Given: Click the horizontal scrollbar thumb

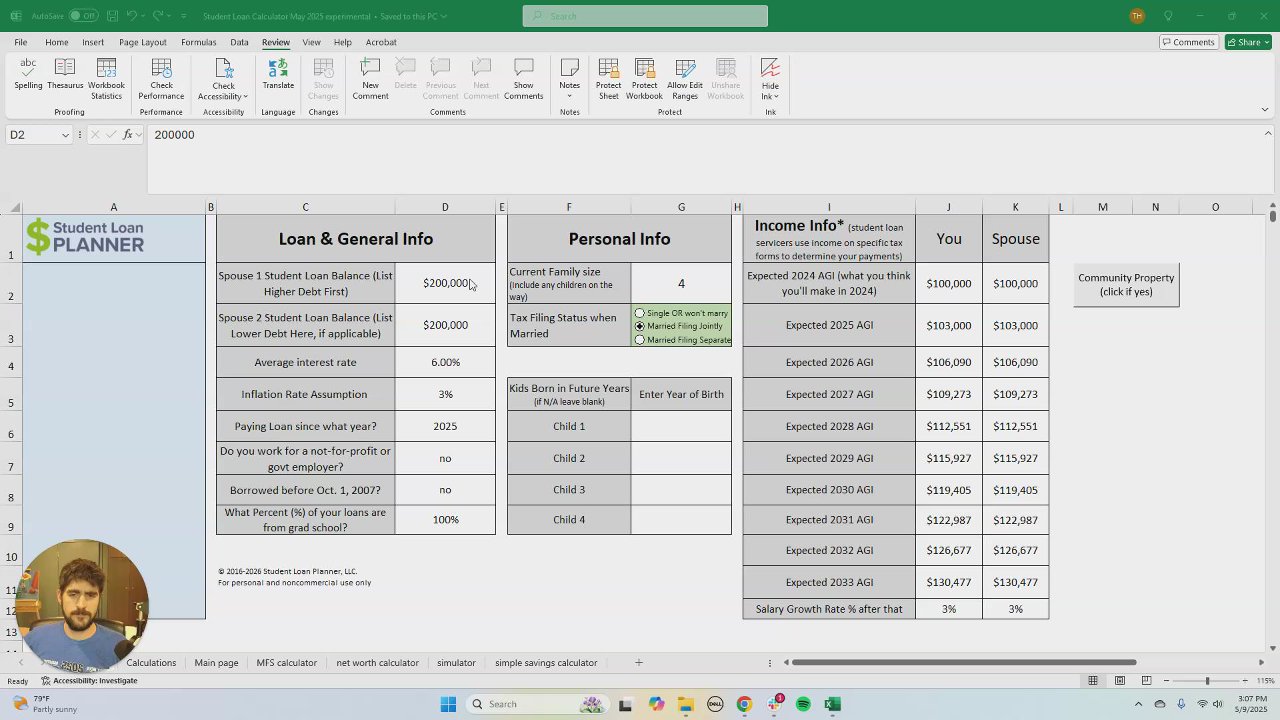Looking at the screenshot, I should (x=964, y=662).
